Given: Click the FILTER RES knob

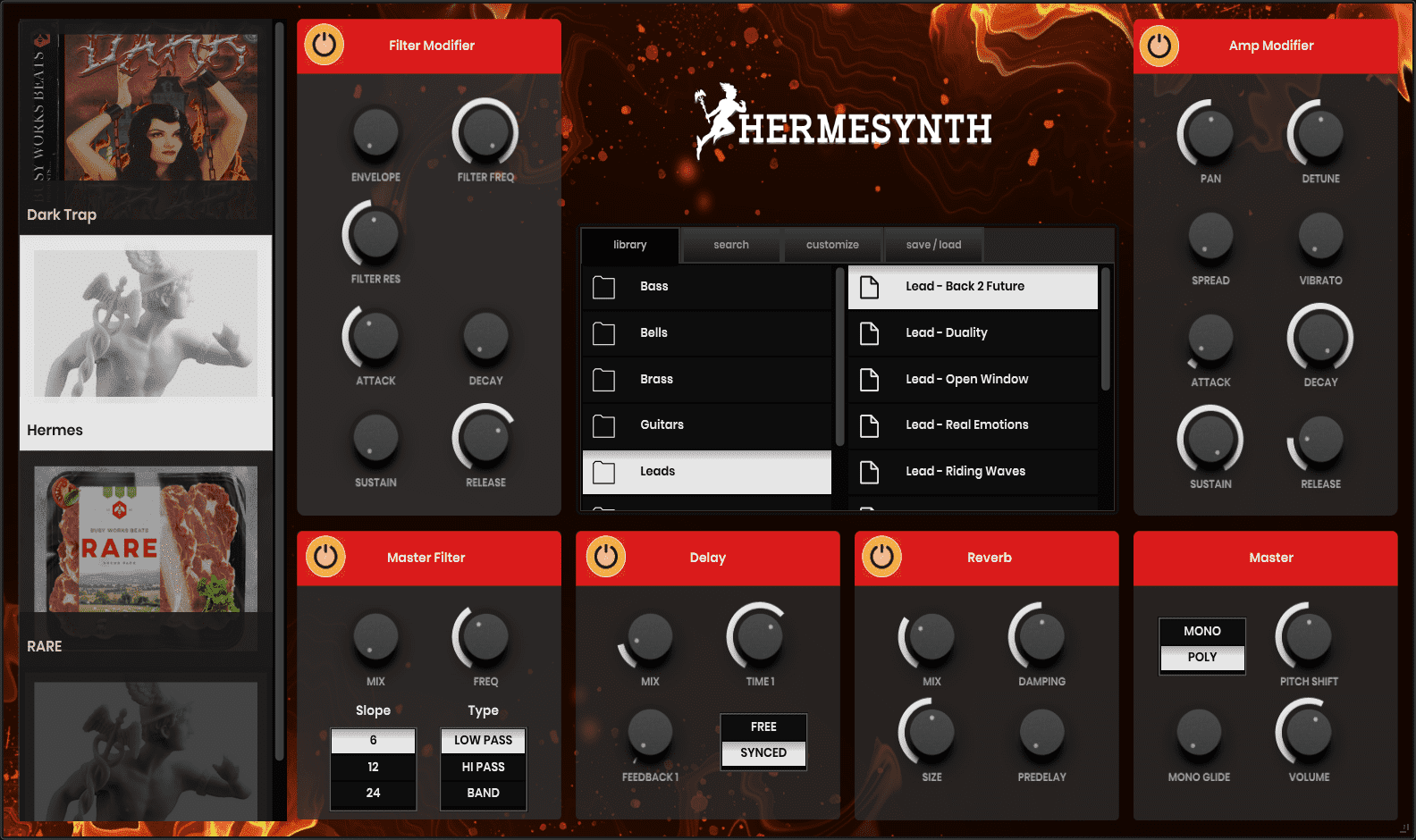Looking at the screenshot, I should click(x=375, y=234).
